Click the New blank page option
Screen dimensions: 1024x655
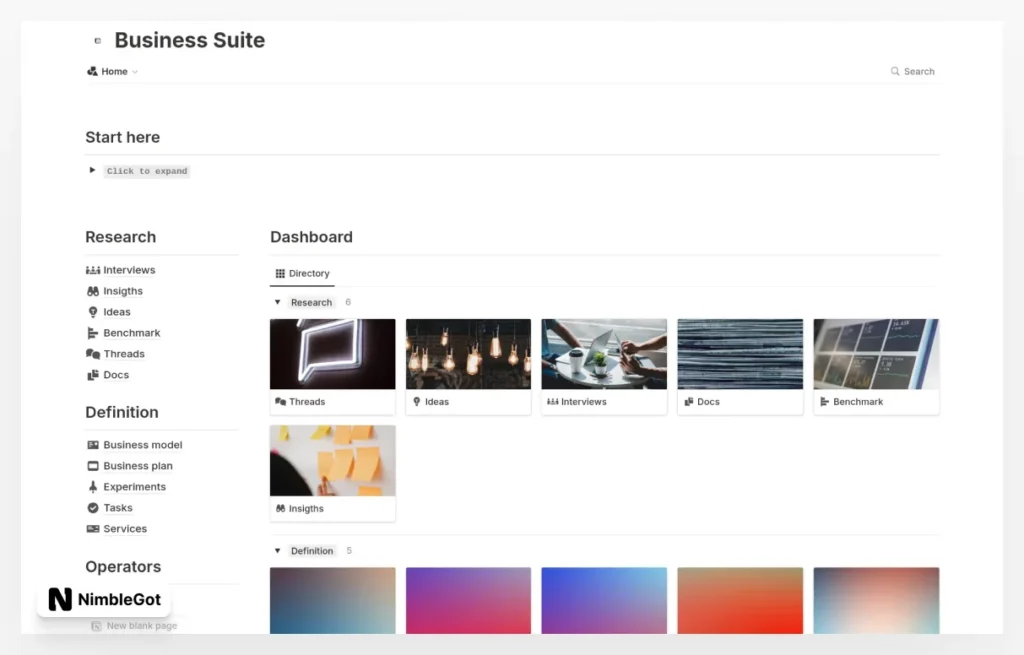tap(134, 624)
